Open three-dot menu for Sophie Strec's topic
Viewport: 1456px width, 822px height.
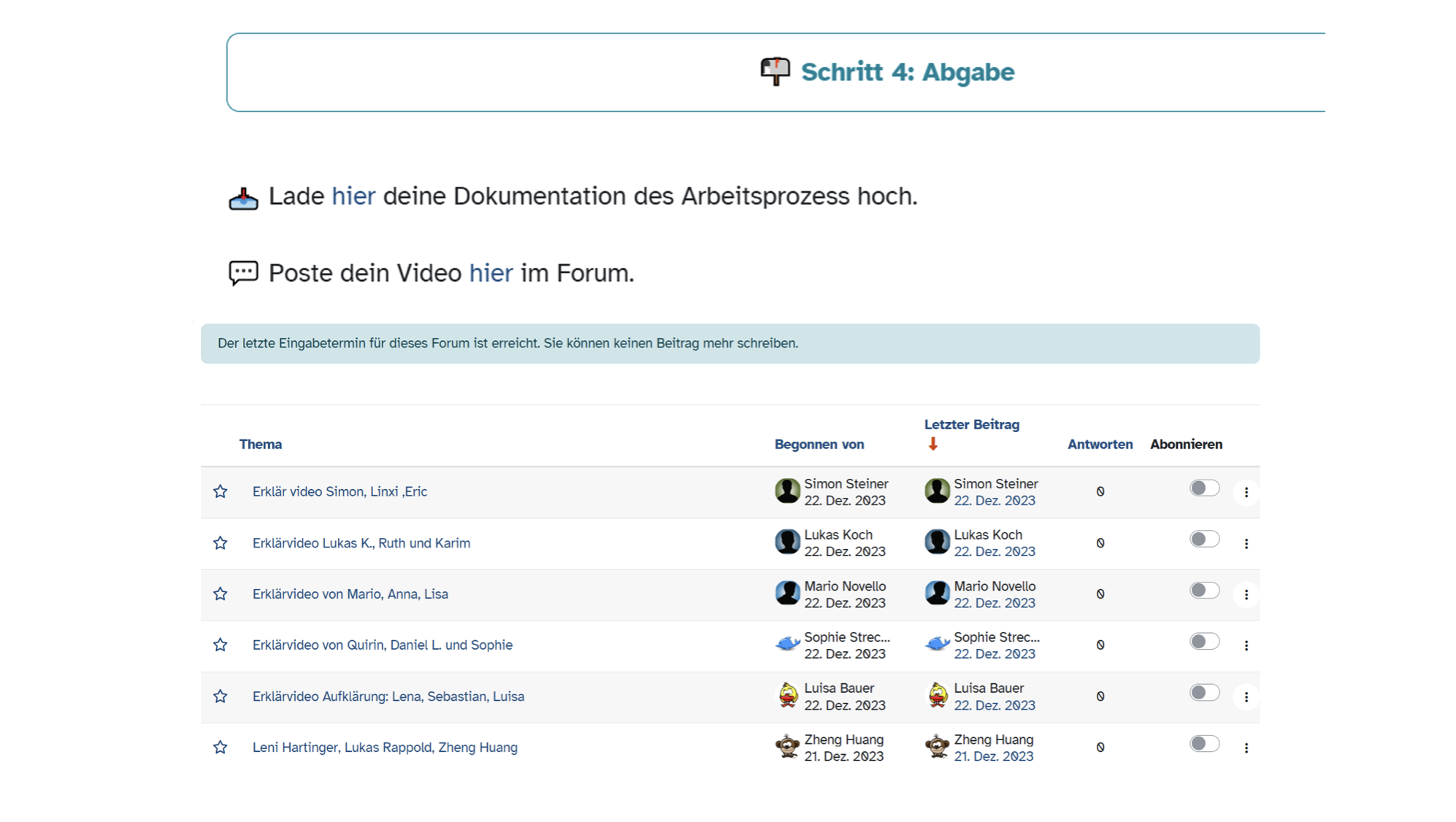(1246, 645)
